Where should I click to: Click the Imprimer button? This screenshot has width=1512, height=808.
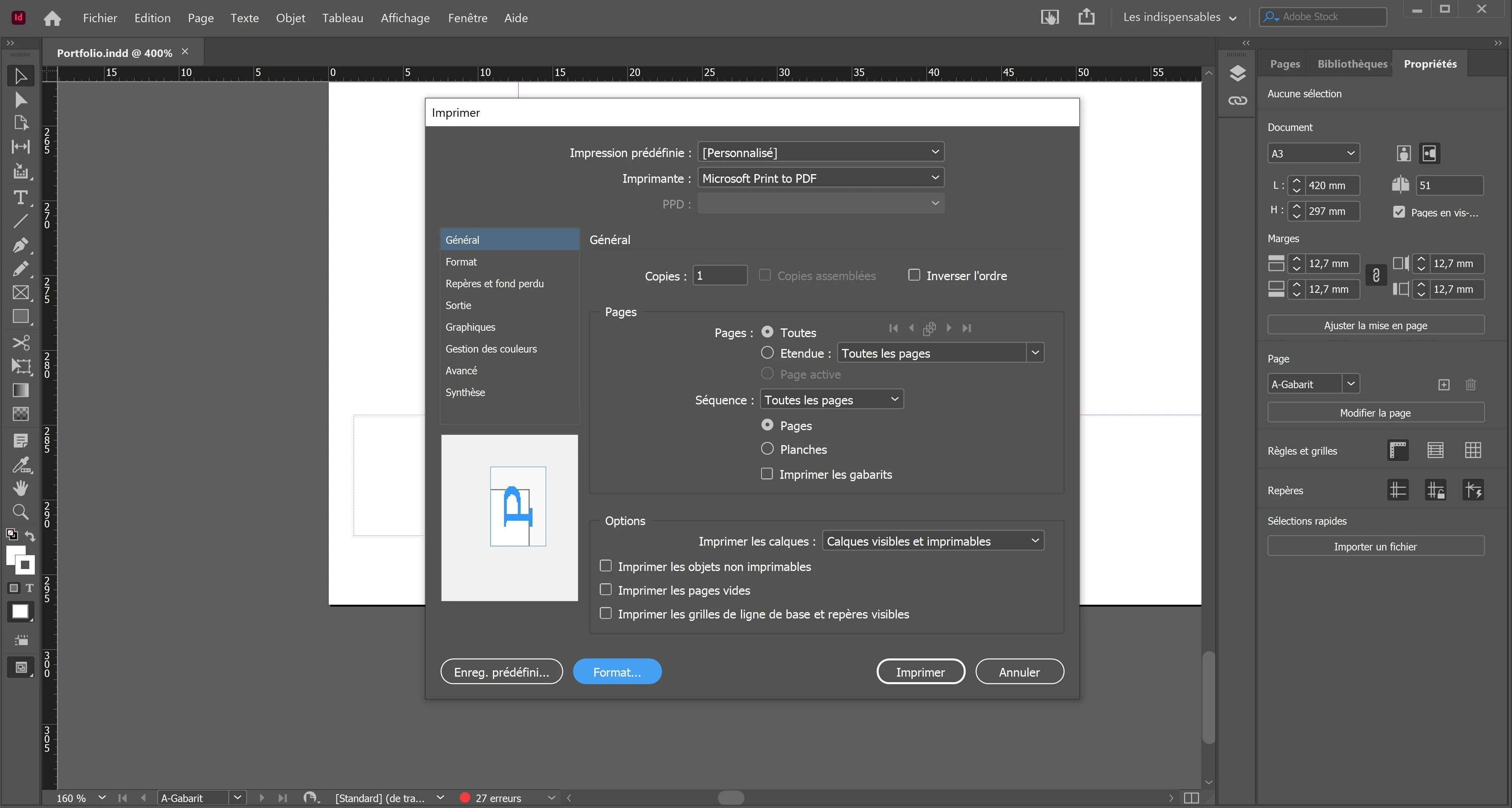(920, 672)
